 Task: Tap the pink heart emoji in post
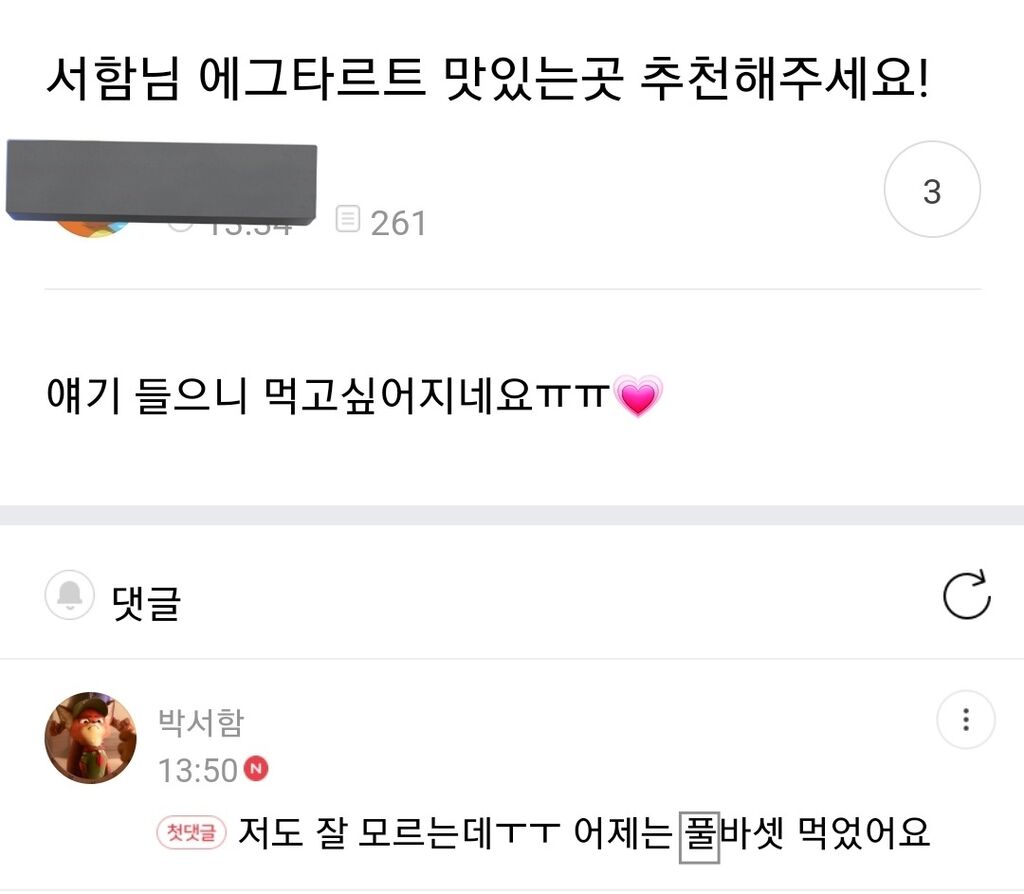(x=639, y=396)
